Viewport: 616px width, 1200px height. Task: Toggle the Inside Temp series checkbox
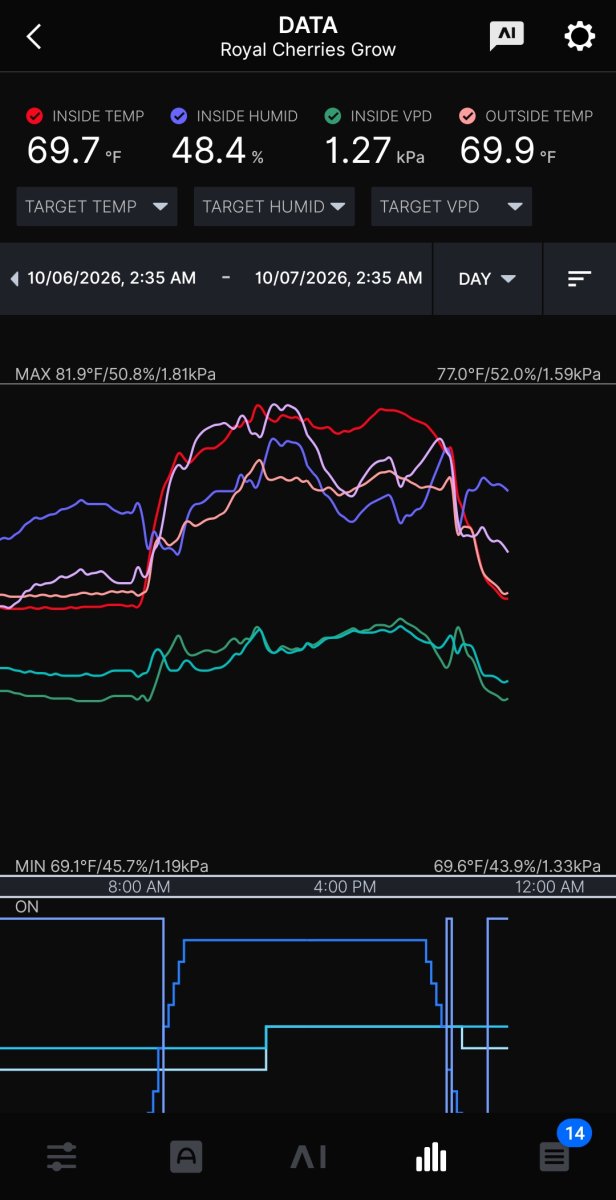tap(35, 116)
